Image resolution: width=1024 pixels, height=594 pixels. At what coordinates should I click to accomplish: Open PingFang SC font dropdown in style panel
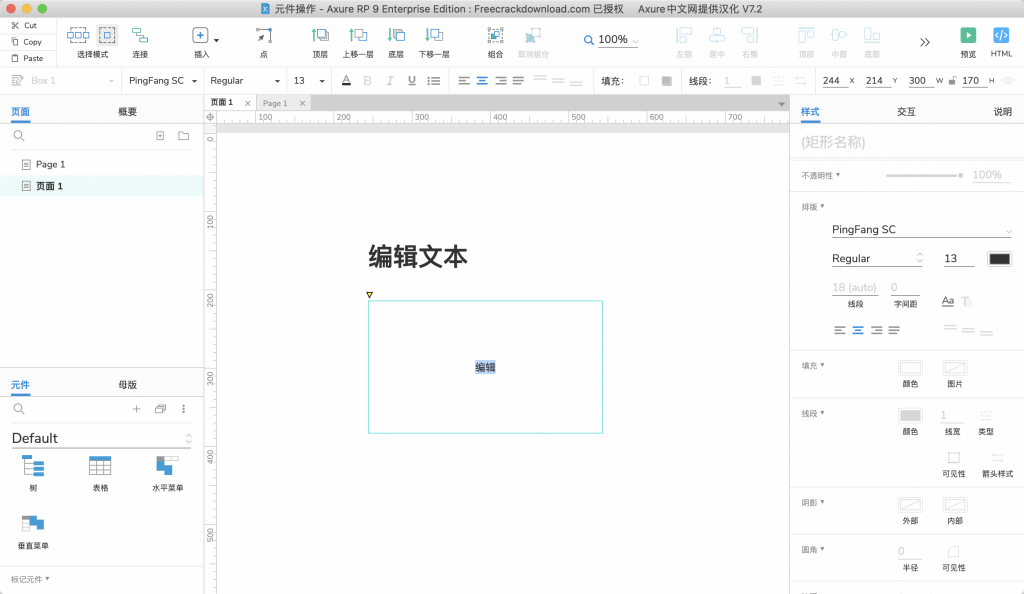pos(921,230)
